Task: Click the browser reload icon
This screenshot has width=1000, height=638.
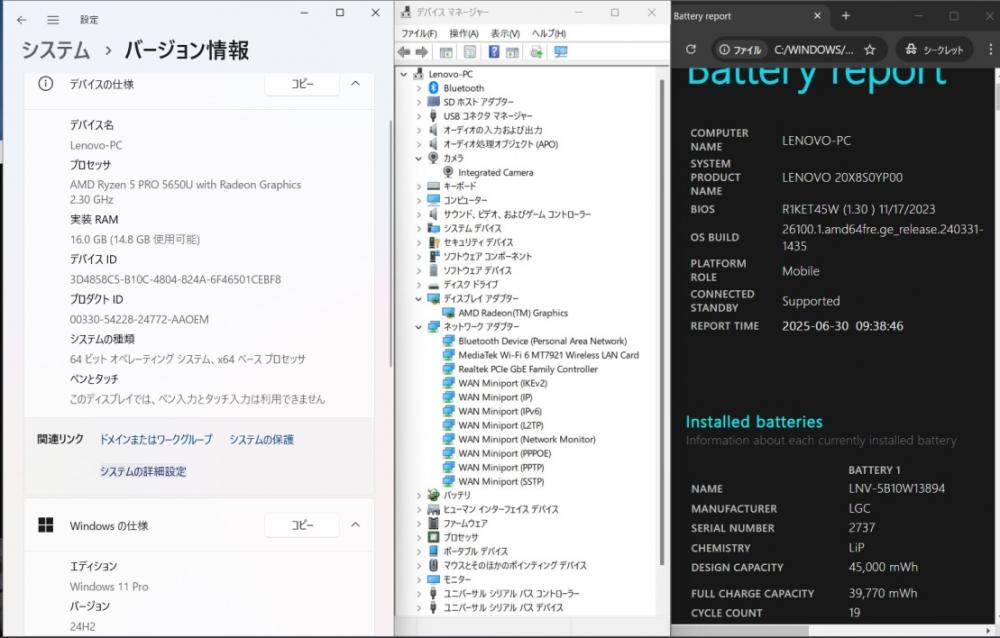Action: (x=691, y=49)
